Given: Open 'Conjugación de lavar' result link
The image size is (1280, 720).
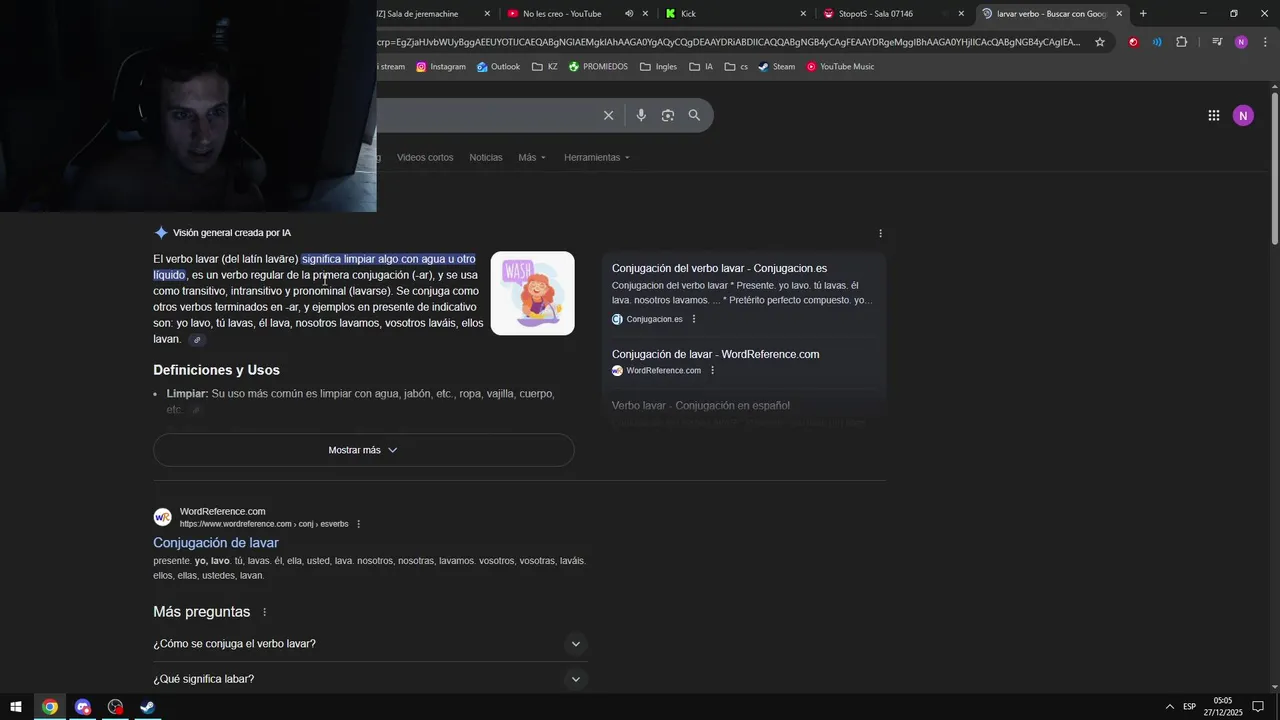Looking at the screenshot, I should [216, 543].
